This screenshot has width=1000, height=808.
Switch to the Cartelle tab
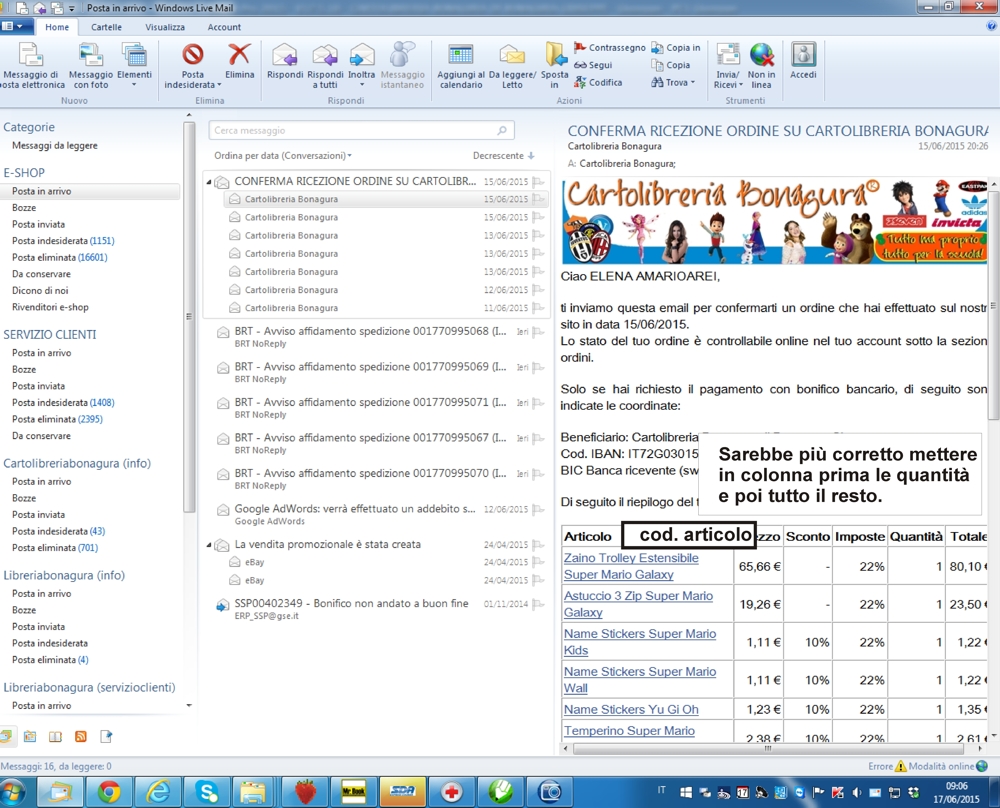pyautogui.click(x=106, y=27)
